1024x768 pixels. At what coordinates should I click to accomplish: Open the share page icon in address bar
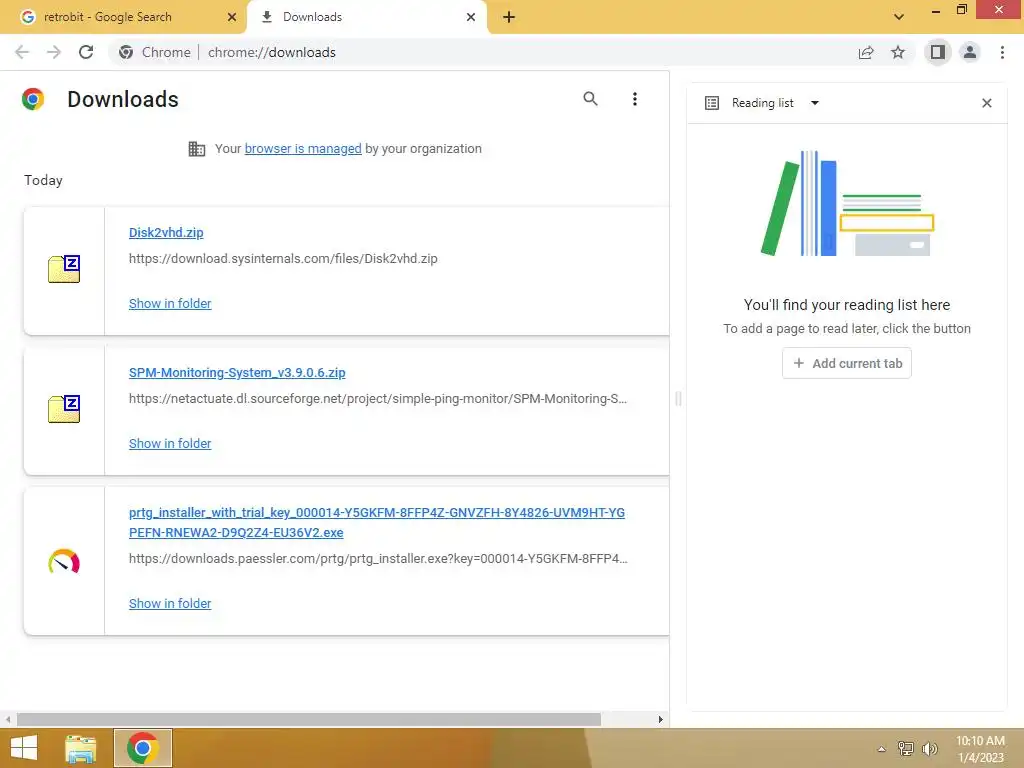[866, 52]
